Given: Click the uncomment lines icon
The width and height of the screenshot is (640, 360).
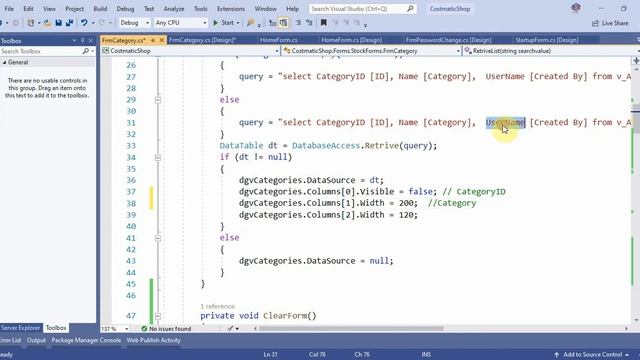Looking at the screenshot, I should coord(309,23).
